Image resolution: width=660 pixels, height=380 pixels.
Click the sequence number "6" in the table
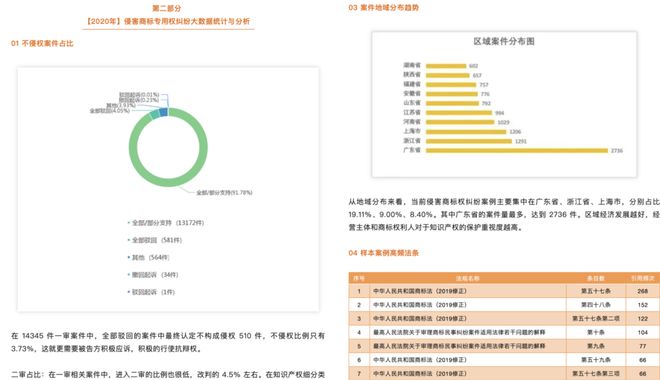click(x=359, y=360)
